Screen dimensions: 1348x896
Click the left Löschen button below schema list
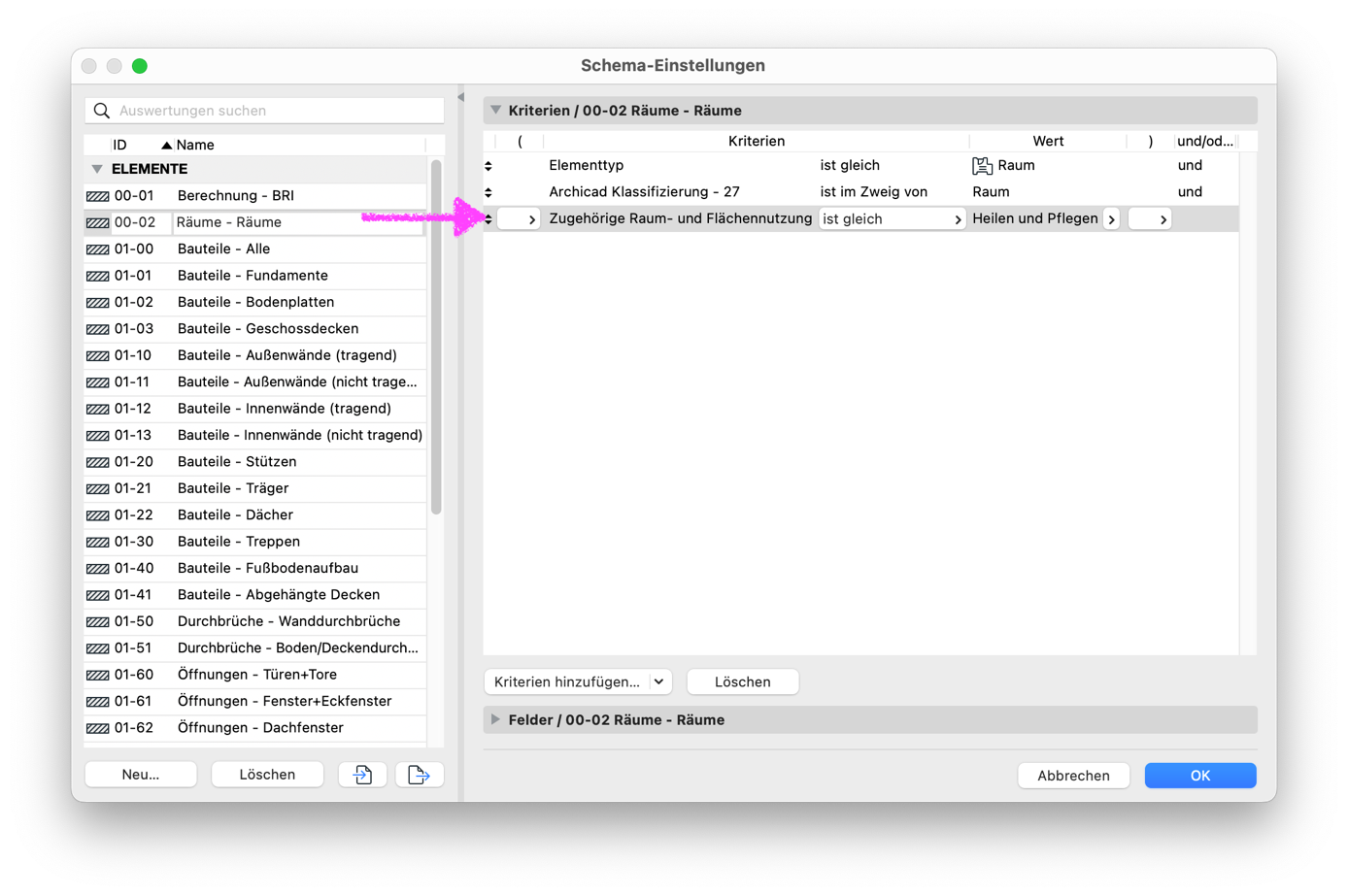pos(267,775)
